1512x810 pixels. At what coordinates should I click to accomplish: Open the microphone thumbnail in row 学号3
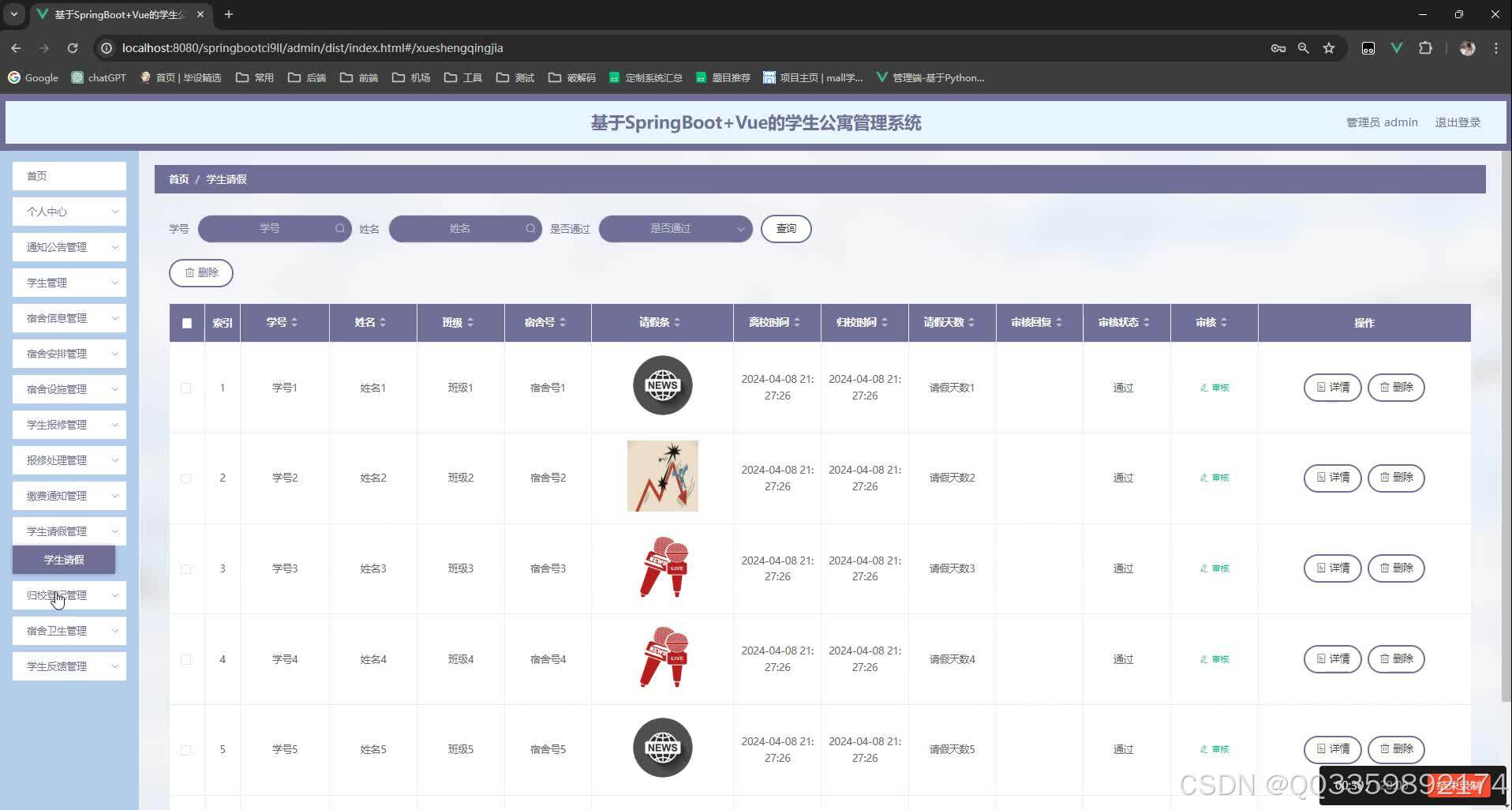pyautogui.click(x=664, y=567)
